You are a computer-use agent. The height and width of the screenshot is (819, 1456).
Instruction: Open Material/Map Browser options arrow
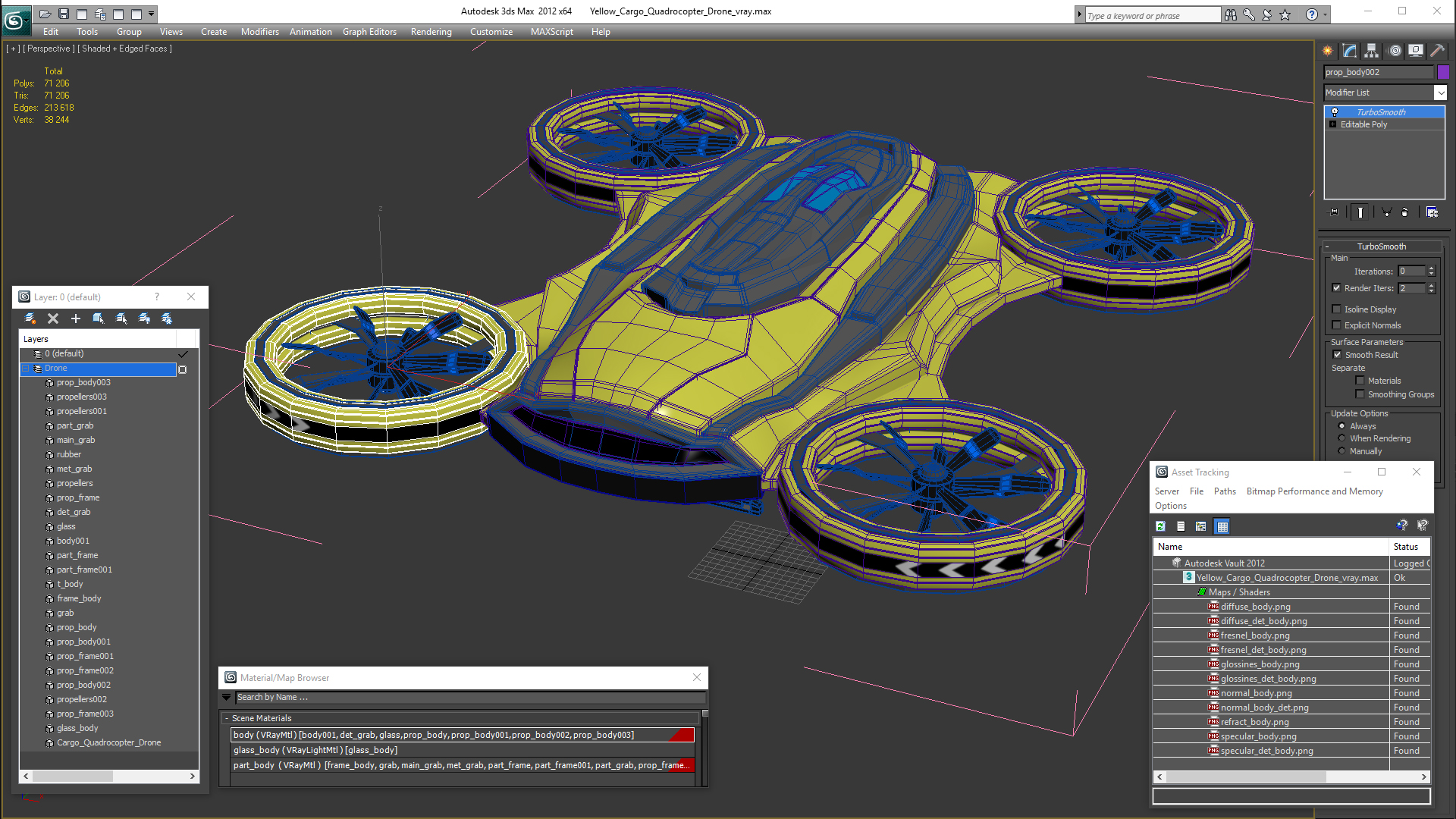pos(226,698)
